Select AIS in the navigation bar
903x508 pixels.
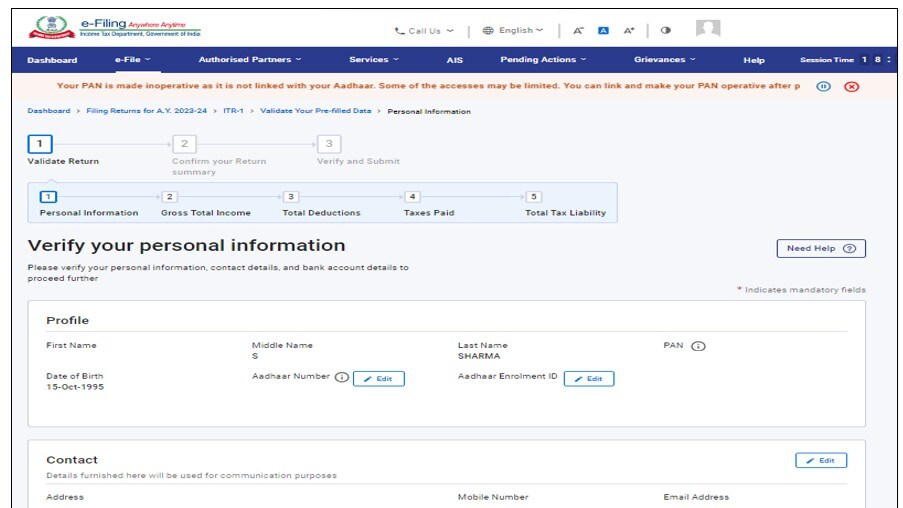(x=454, y=60)
